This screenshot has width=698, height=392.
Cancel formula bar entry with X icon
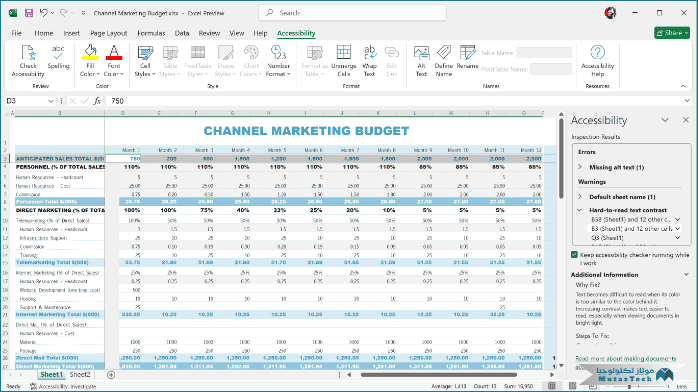[73, 101]
